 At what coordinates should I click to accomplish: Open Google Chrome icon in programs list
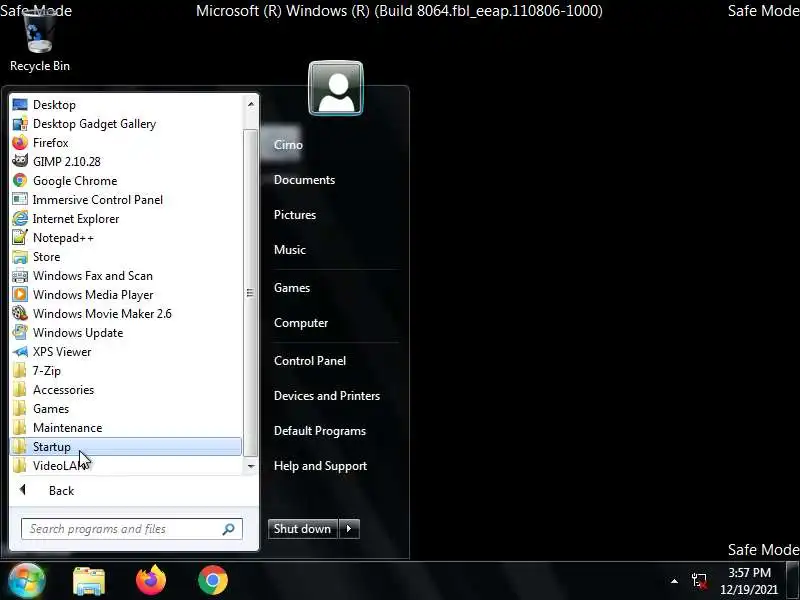(x=20, y=181)
